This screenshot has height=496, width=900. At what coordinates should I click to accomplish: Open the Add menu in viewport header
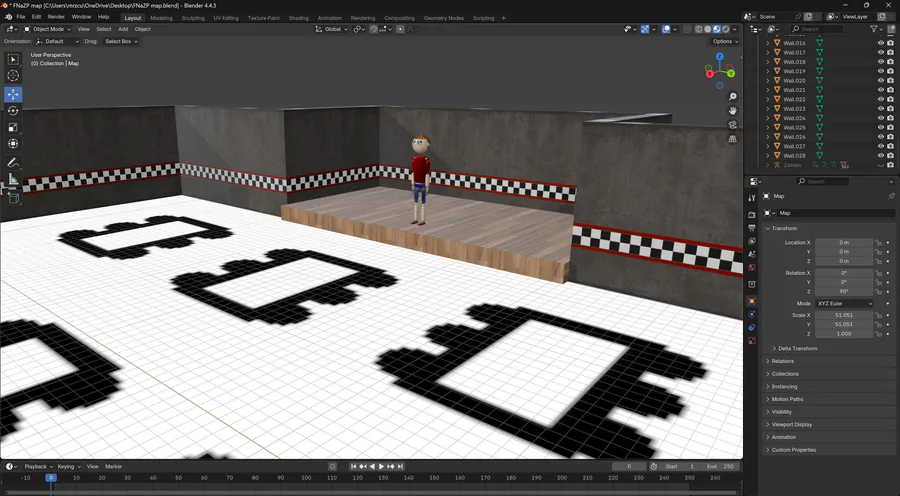(x=123, y=29)
